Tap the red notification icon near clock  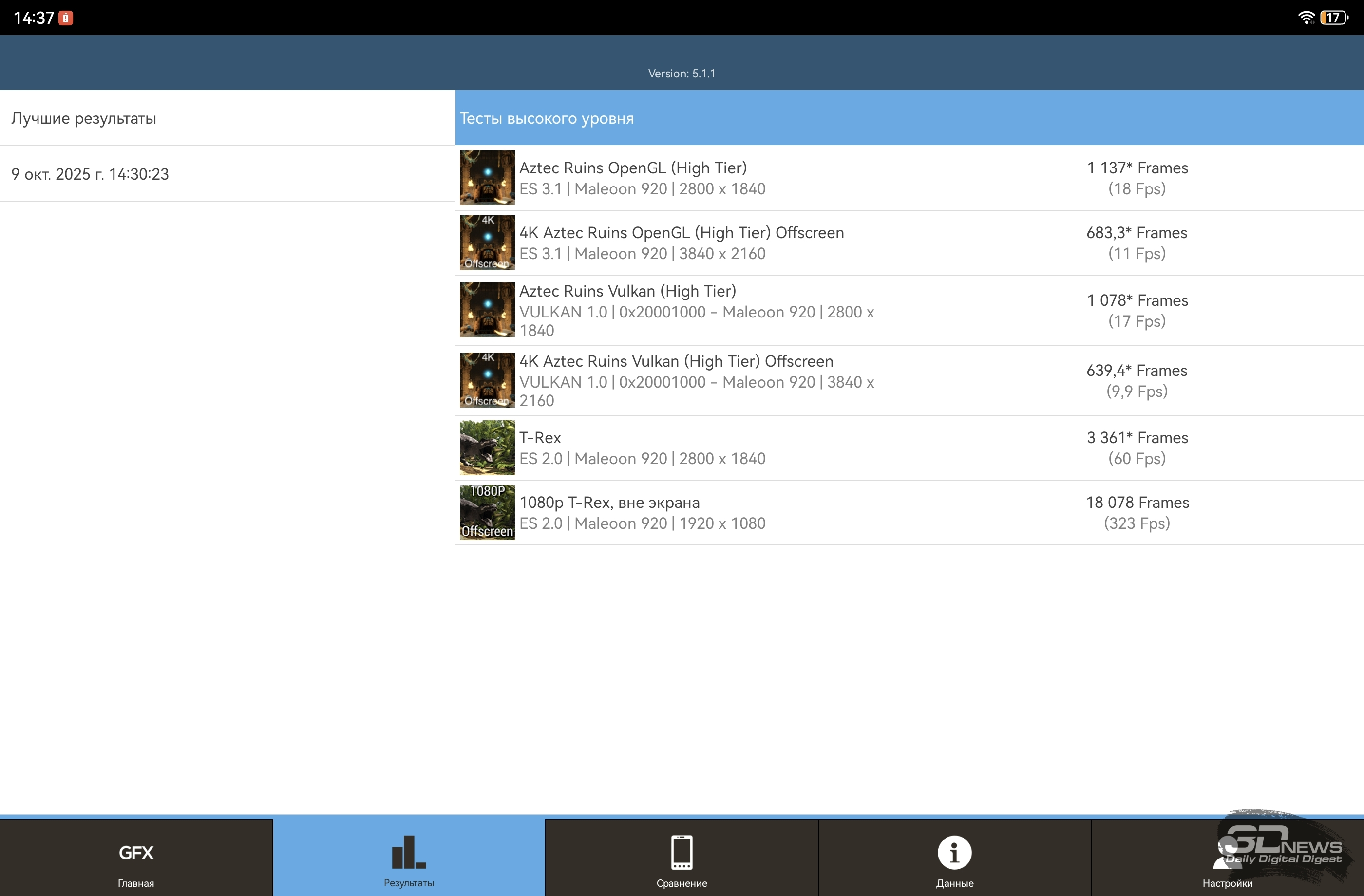(66, 18)
